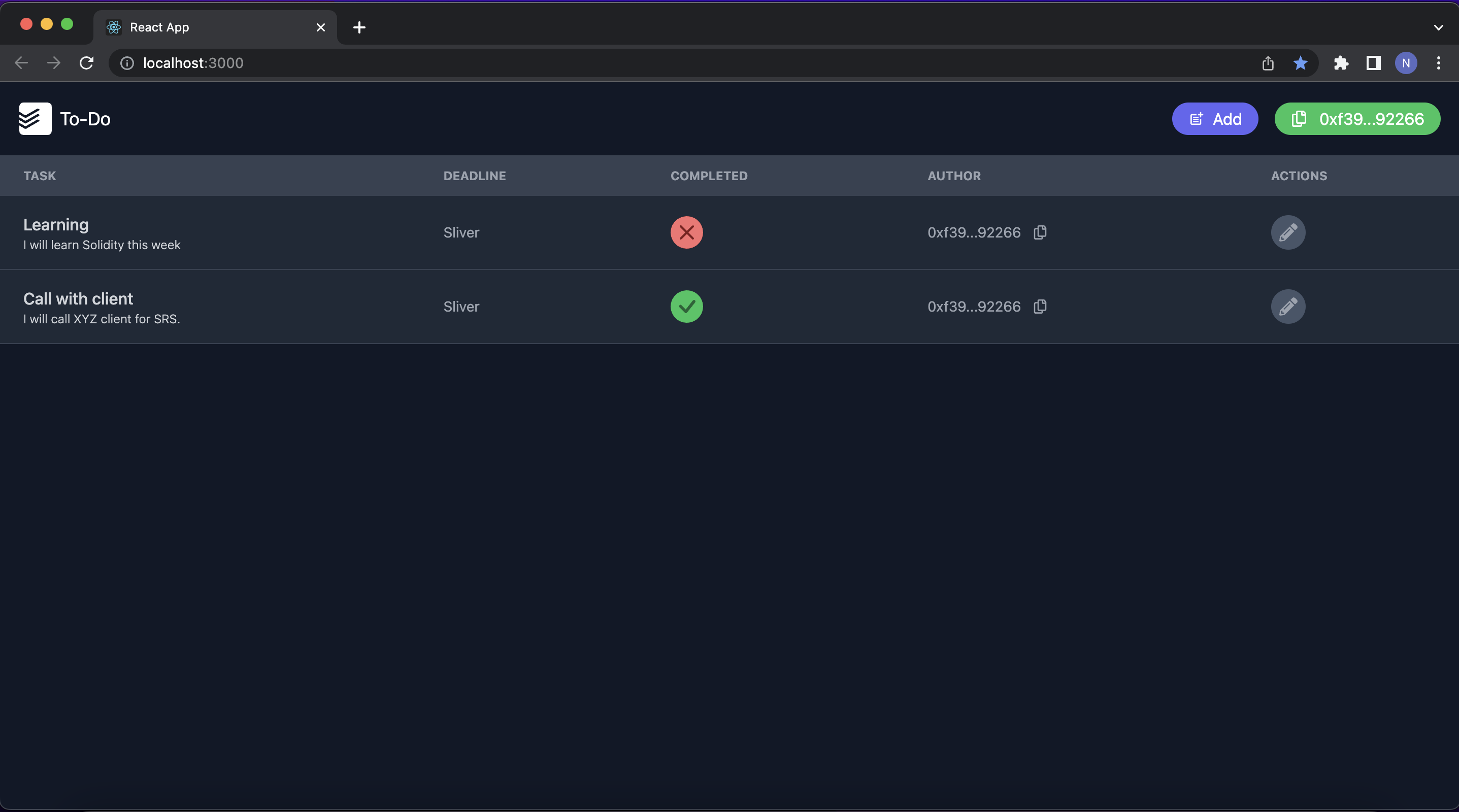Open a new tab with plus button
This screenshot has height=812, width=1459.
click(x=359, y=27)
